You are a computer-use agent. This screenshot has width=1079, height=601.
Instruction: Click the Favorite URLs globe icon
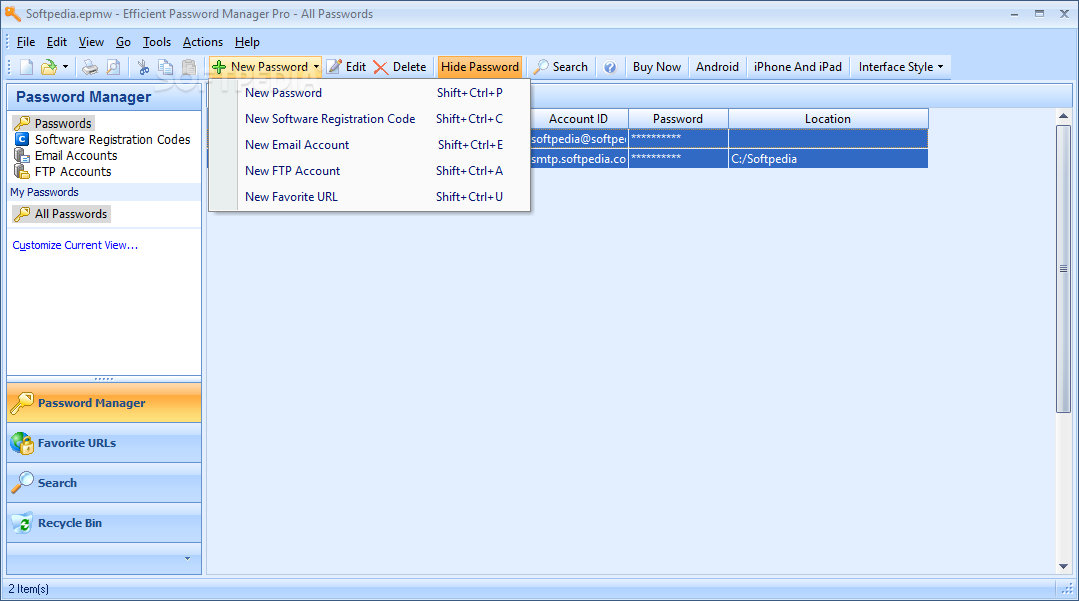pyautogui.click(x=22, y=443)
